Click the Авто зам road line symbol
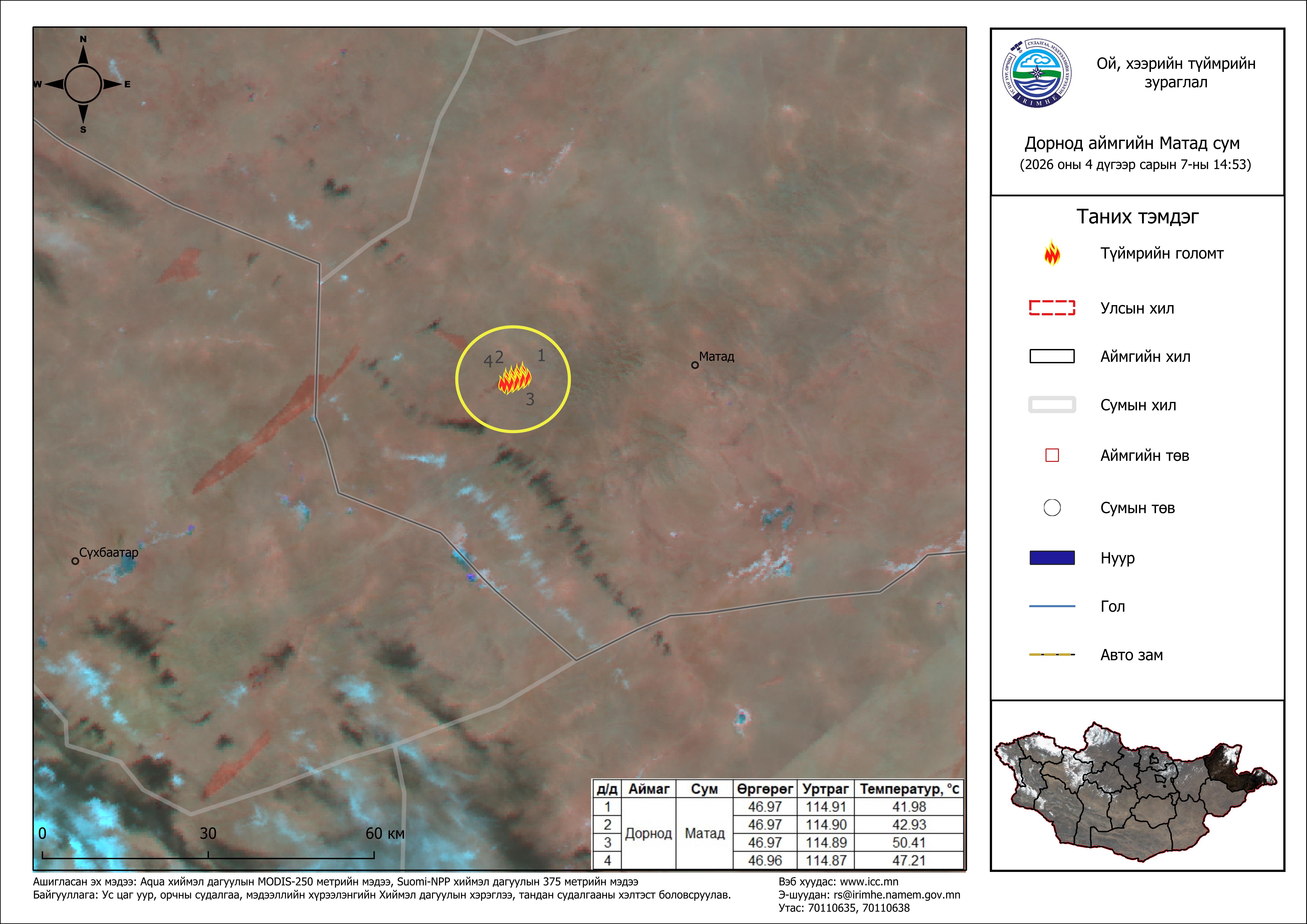Viewport: 1307px width, 924px height. [1052, 655]
